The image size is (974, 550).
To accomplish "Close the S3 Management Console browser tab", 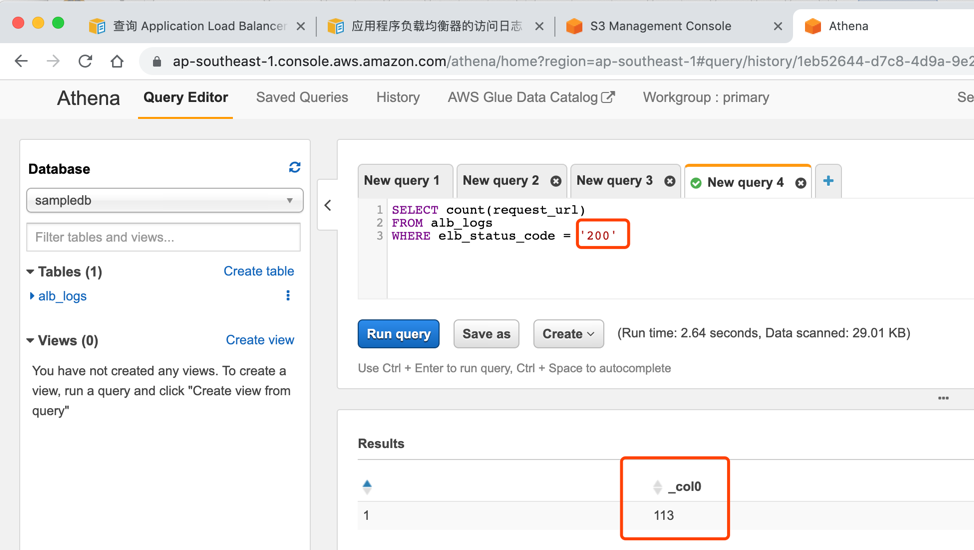I will click(x=778, y=26).
